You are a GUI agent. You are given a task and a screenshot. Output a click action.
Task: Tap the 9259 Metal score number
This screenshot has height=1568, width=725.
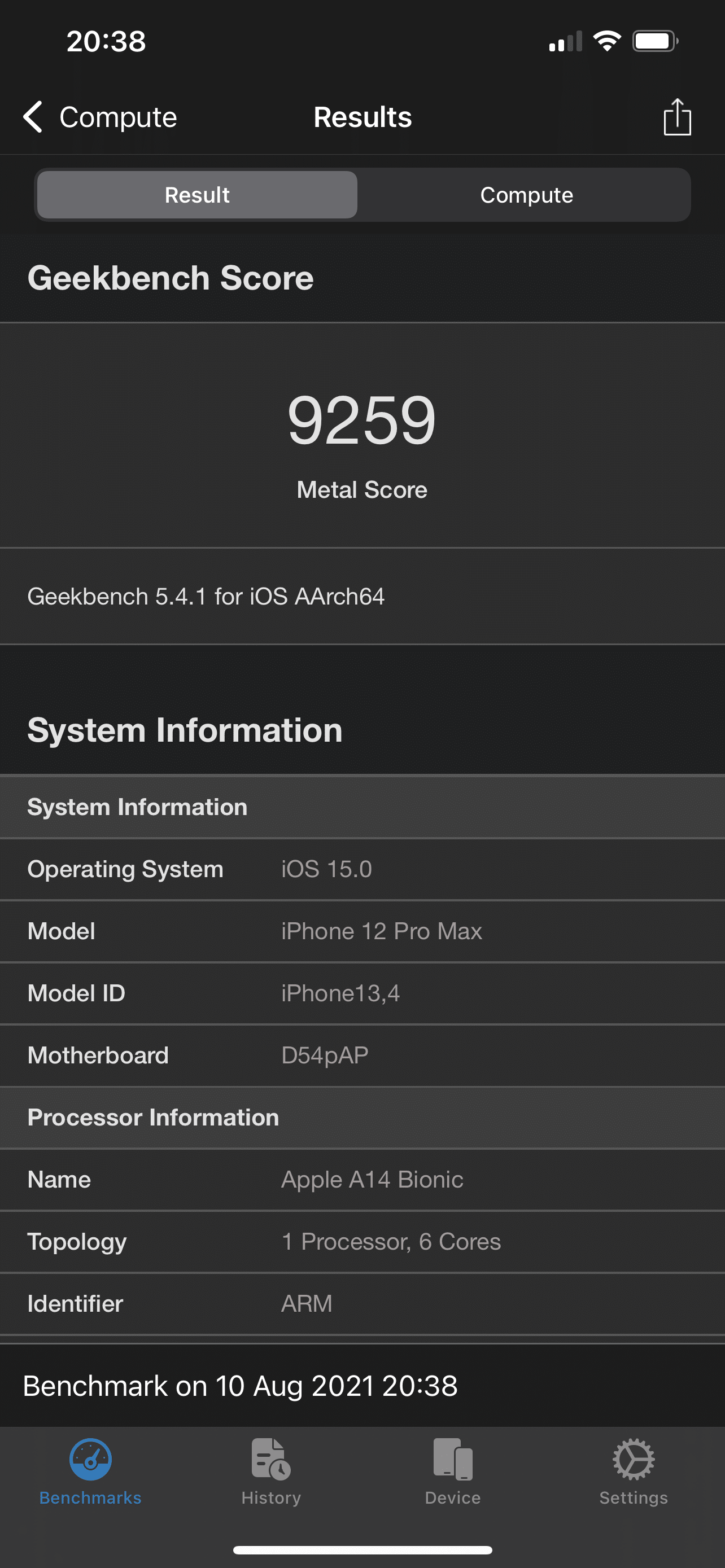pyautogui.click(x=361, y=420)
